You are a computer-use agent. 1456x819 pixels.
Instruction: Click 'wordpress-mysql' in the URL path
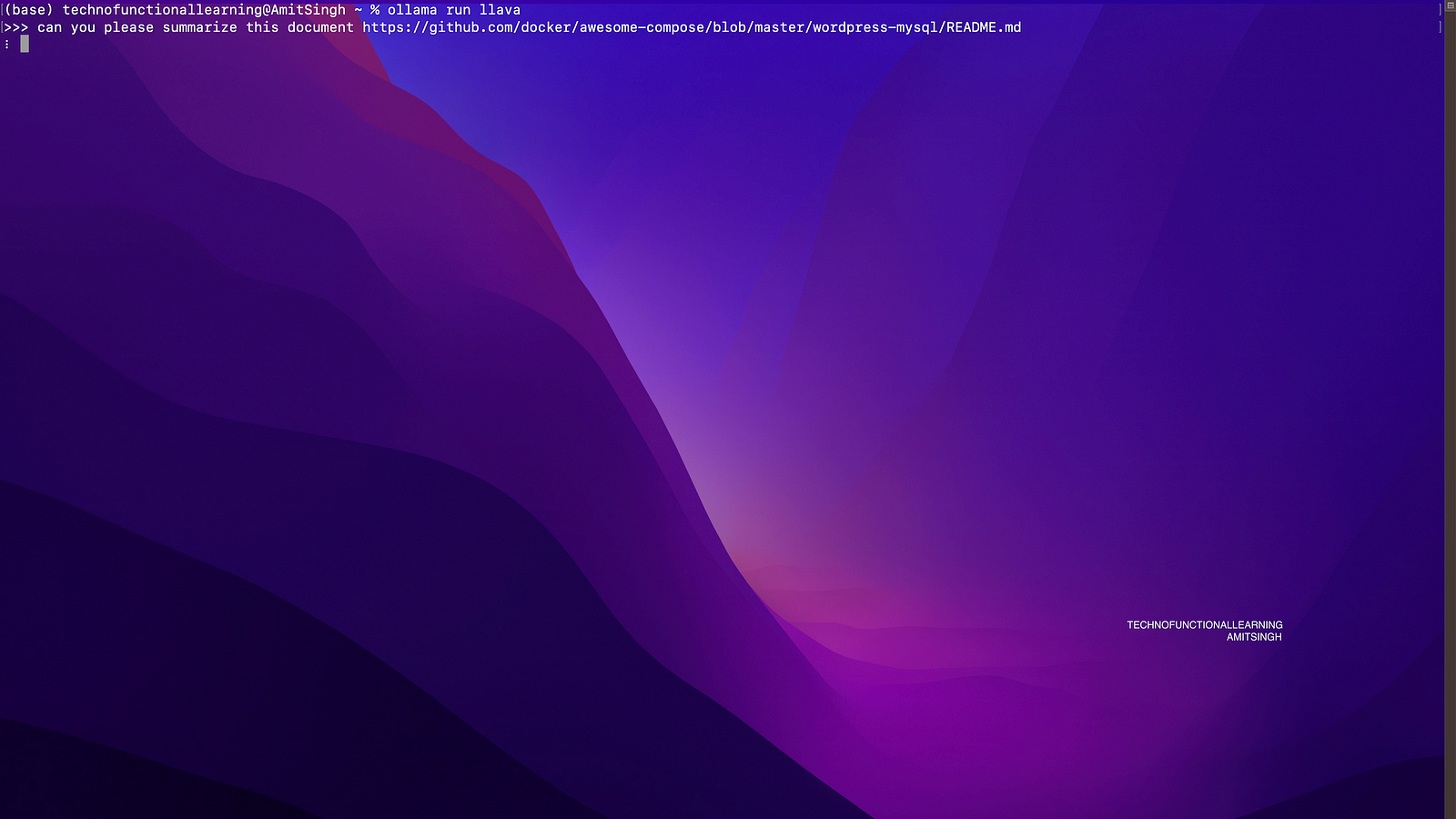coord(875,27)
